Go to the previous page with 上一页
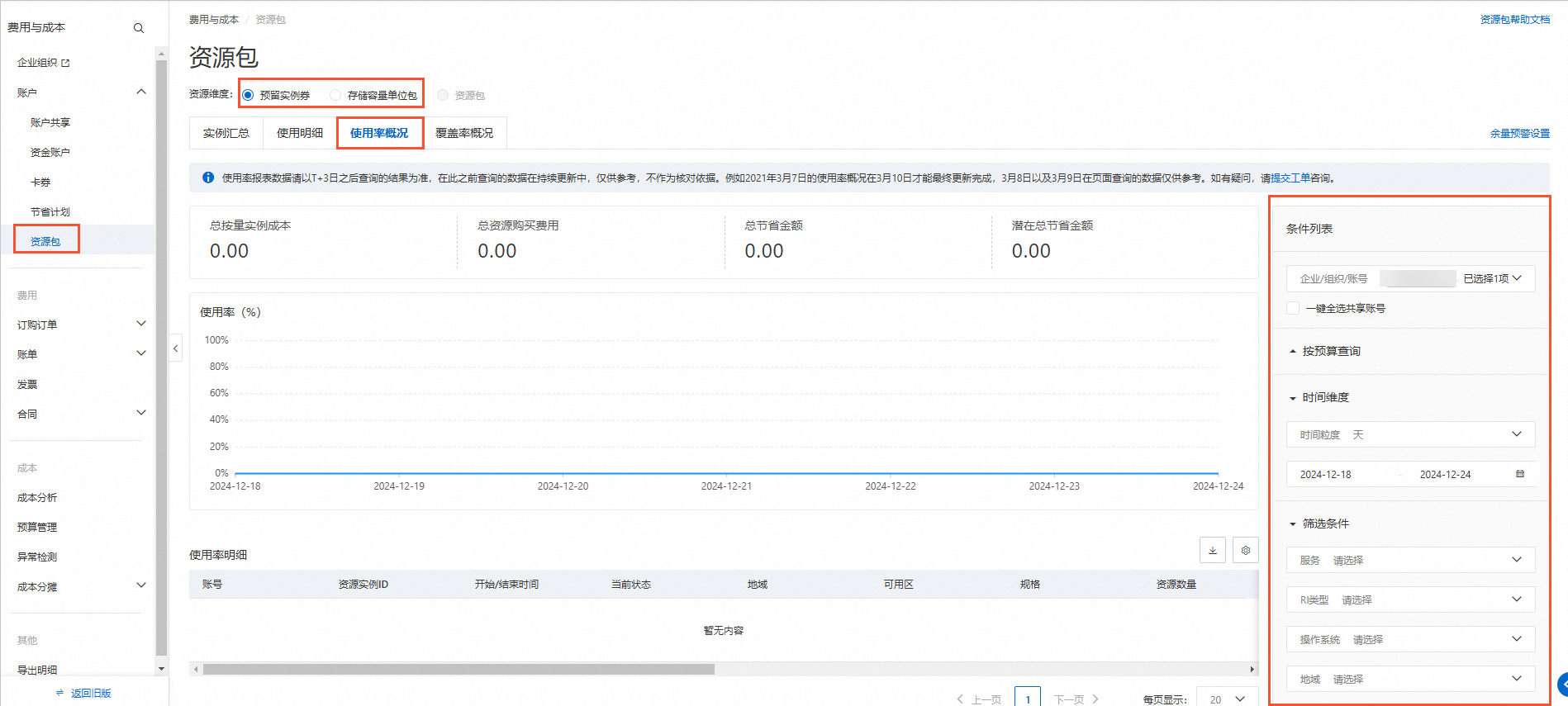 979,699
